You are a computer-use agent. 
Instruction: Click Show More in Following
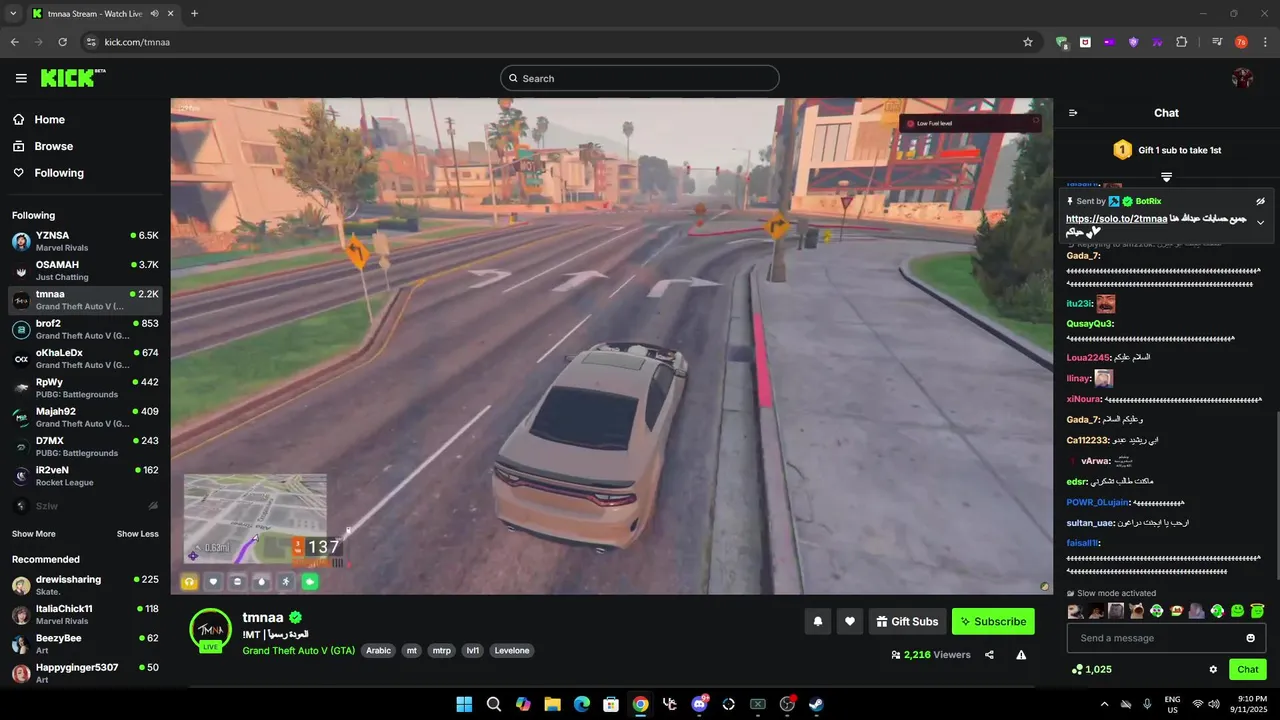click(34, 534)
